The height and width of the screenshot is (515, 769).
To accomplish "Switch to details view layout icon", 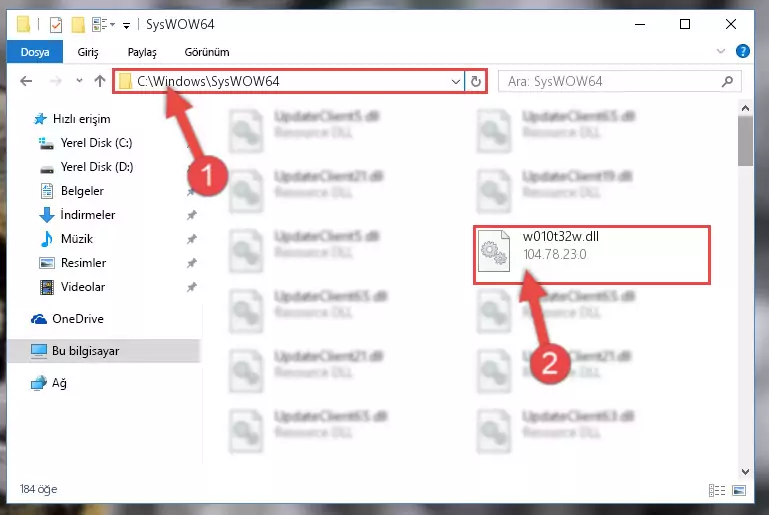I will 717,490.
